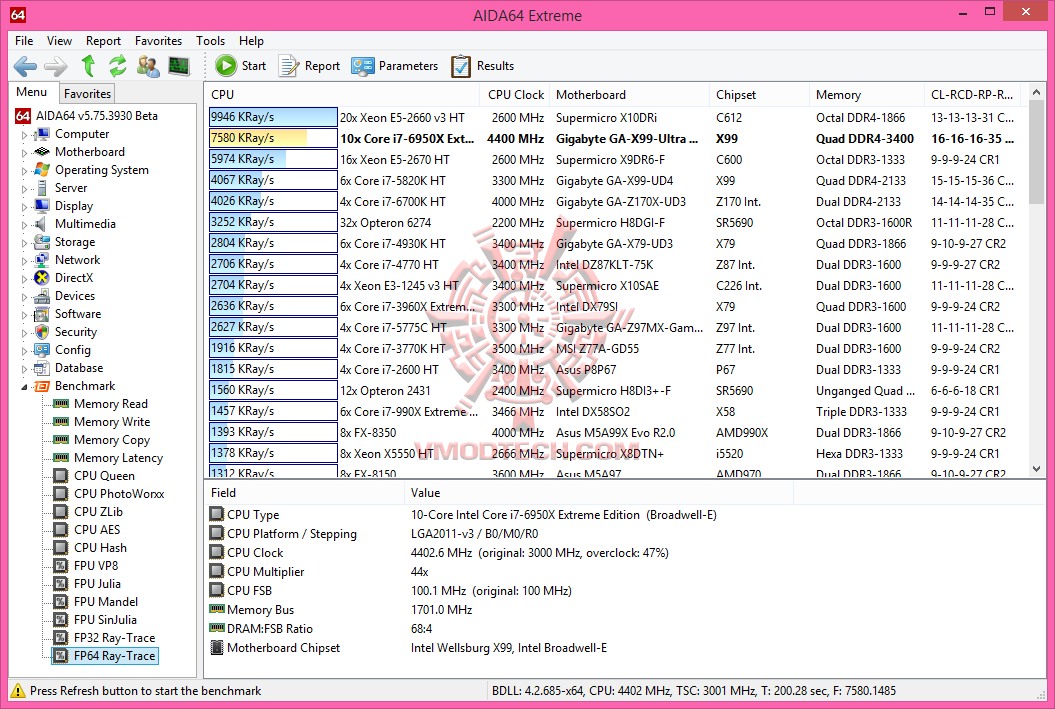
Task: Click the Back navigation arrow icon
Action: 25,66
